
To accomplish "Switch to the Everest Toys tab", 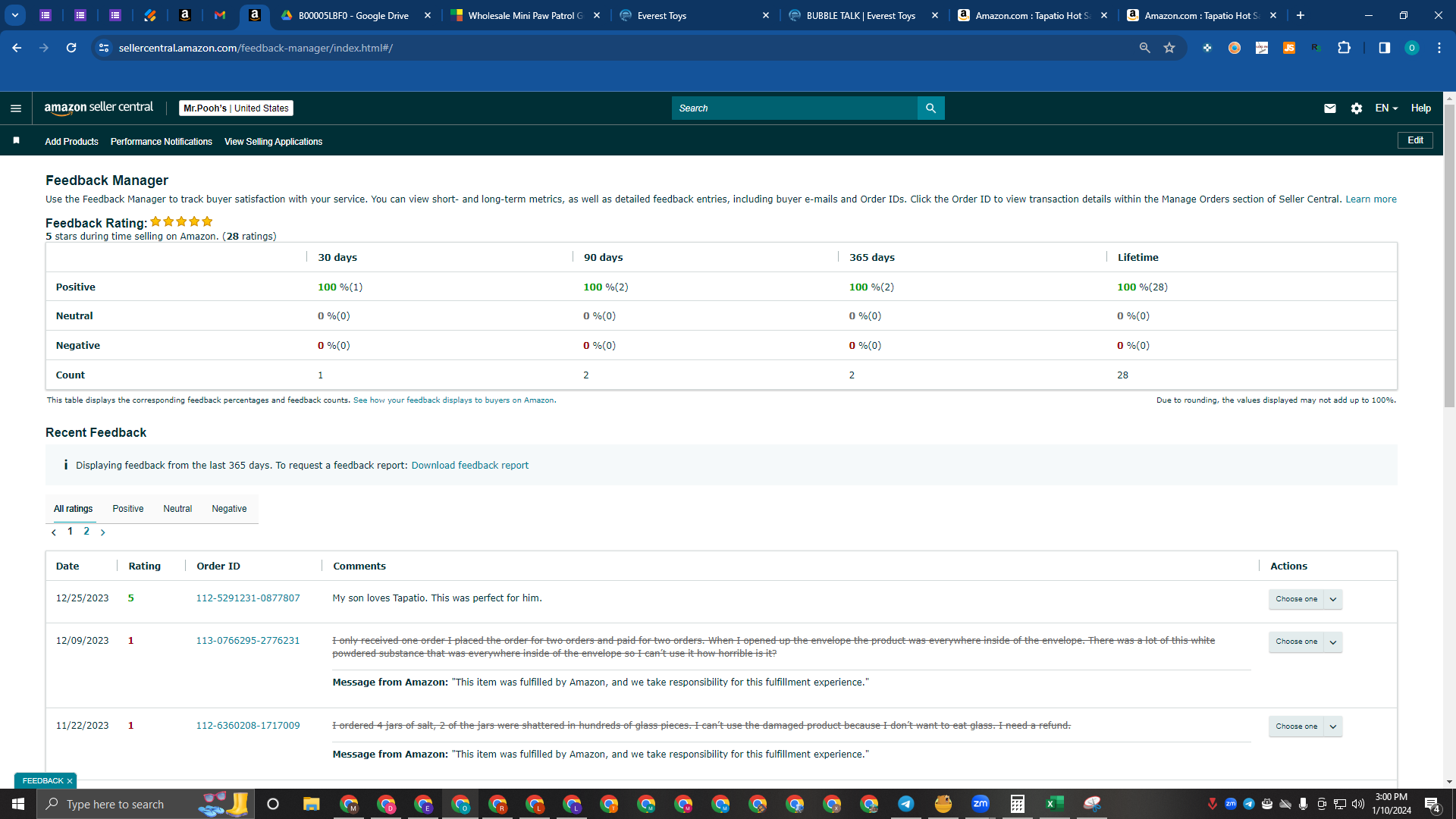I will coord(695,15).
